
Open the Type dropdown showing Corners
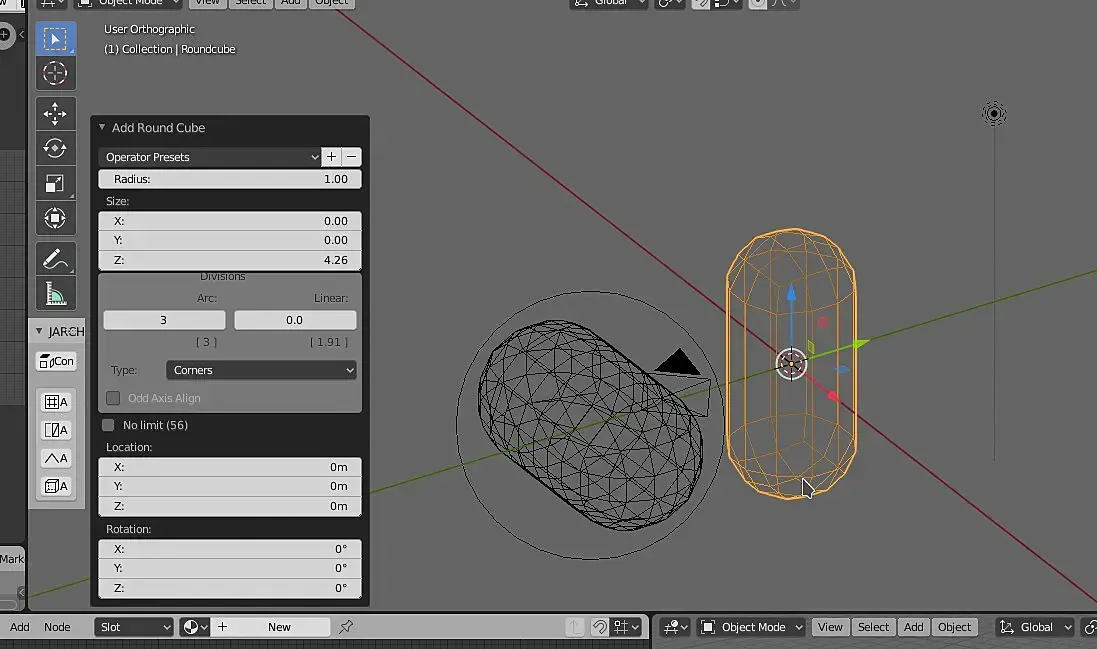[x=261, y=370]
